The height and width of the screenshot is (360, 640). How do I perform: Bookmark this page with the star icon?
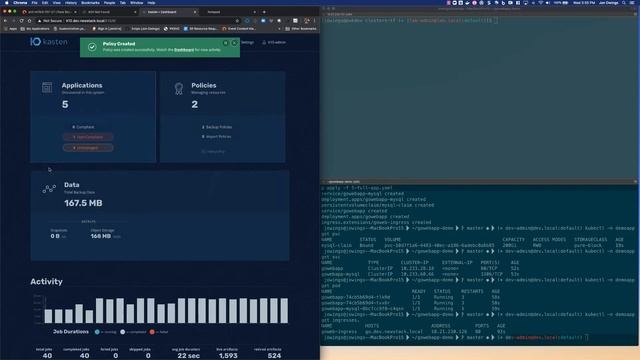point(237,20)
